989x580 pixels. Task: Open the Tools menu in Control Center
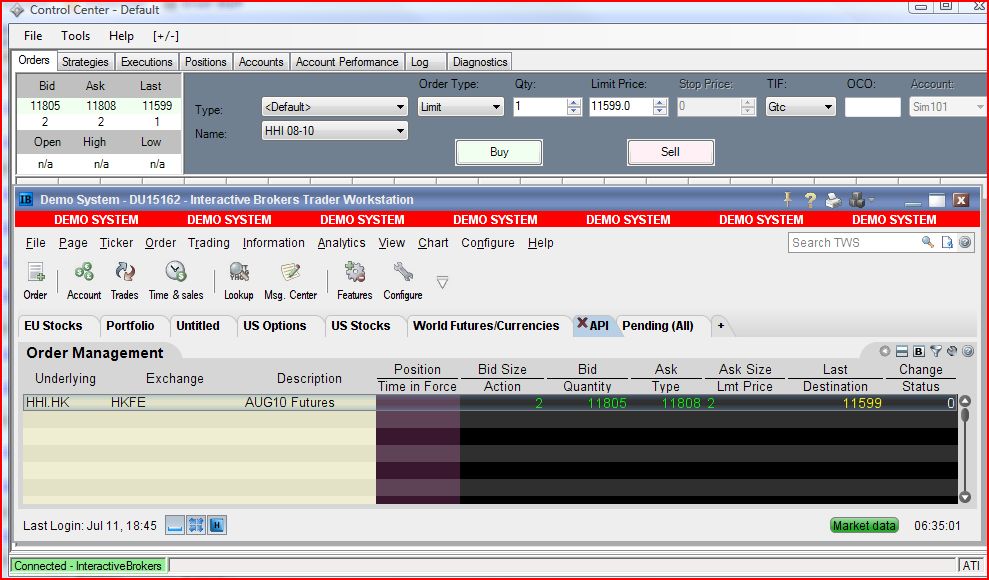[x=76, y=36]
